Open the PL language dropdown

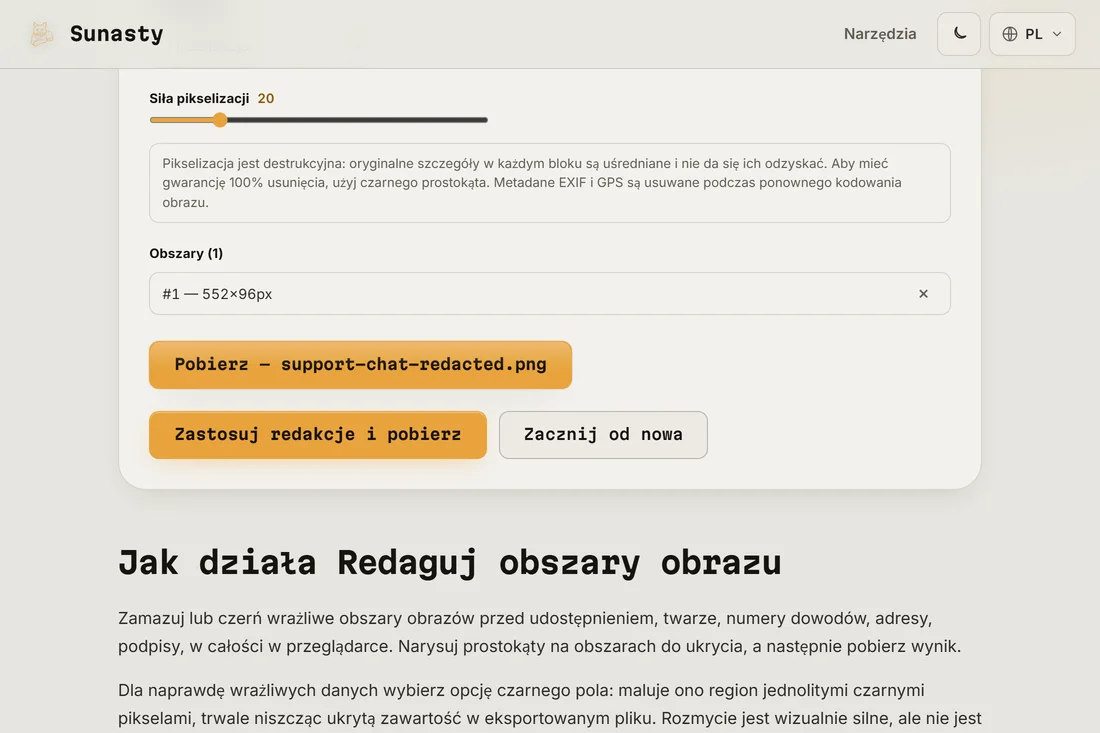pyautogui.click(x=1032, y=34)
